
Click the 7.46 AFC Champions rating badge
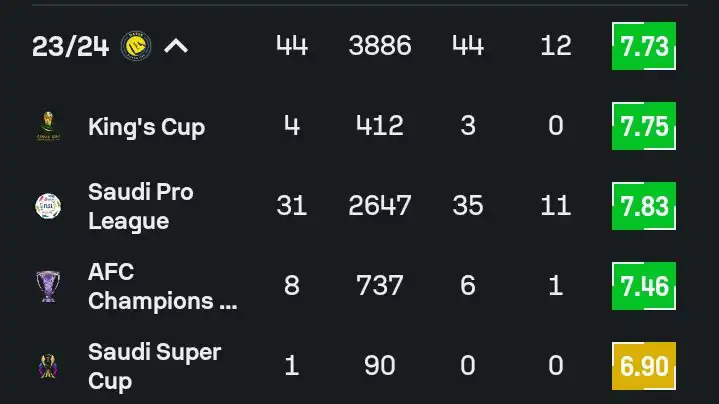click(643, 286)
